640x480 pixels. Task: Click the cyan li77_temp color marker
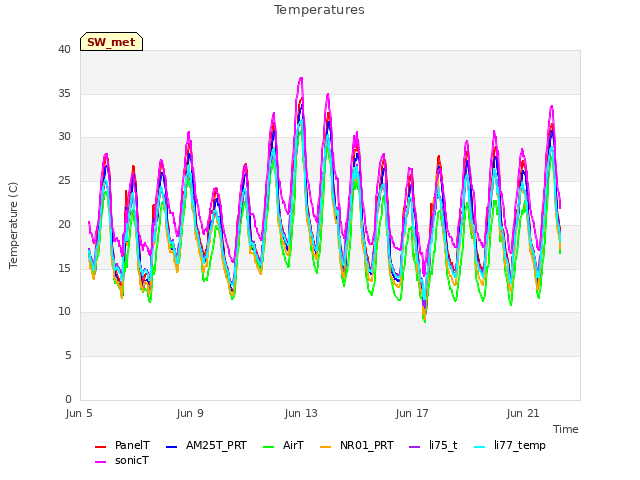tap(480, 447)
